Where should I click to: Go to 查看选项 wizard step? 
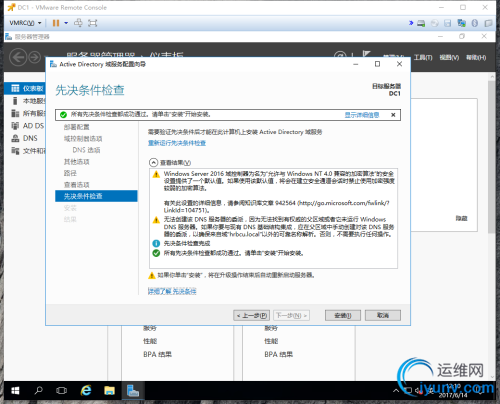[77, 185]
